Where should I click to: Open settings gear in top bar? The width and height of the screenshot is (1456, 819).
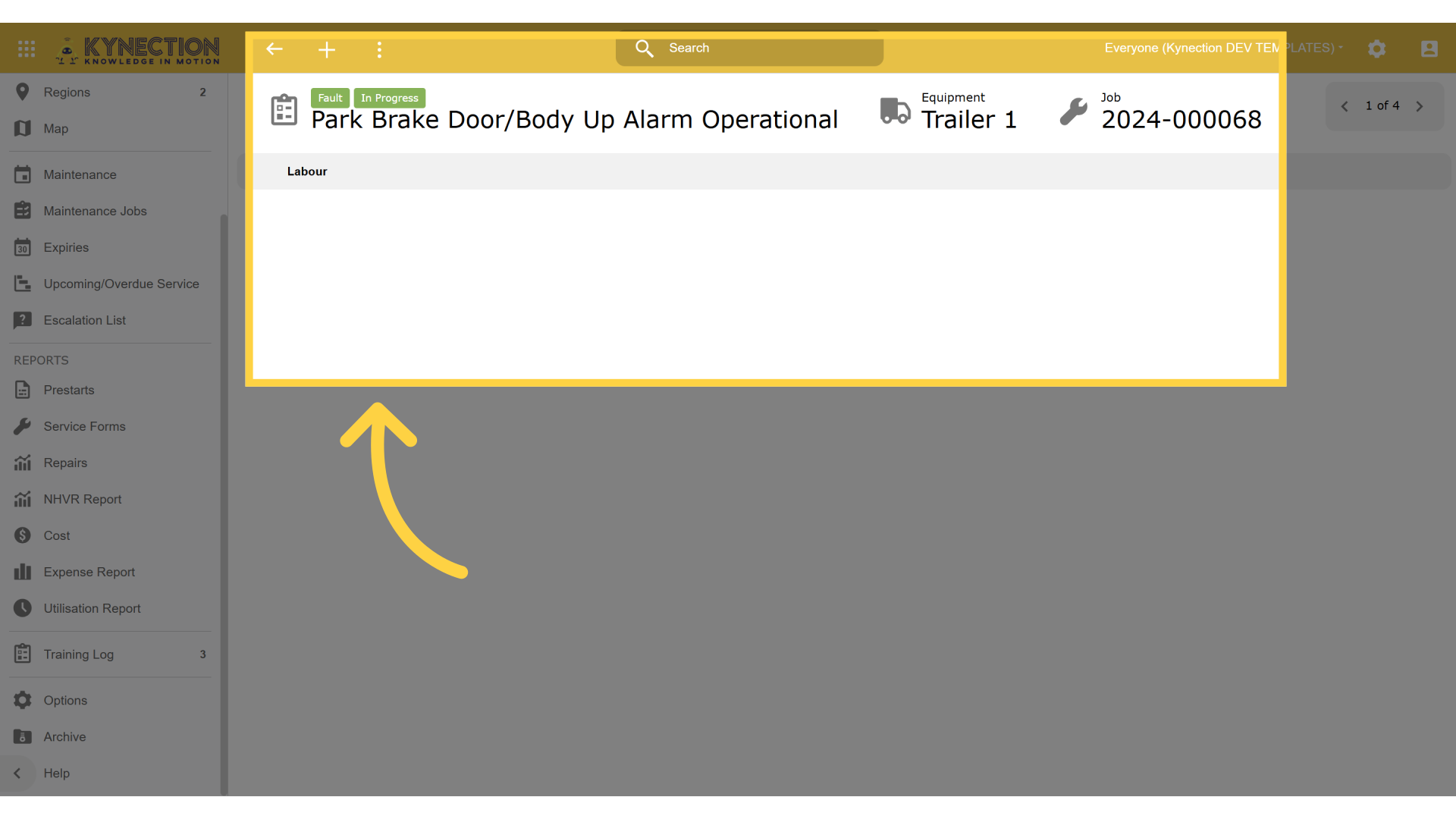coord(1377,49)
